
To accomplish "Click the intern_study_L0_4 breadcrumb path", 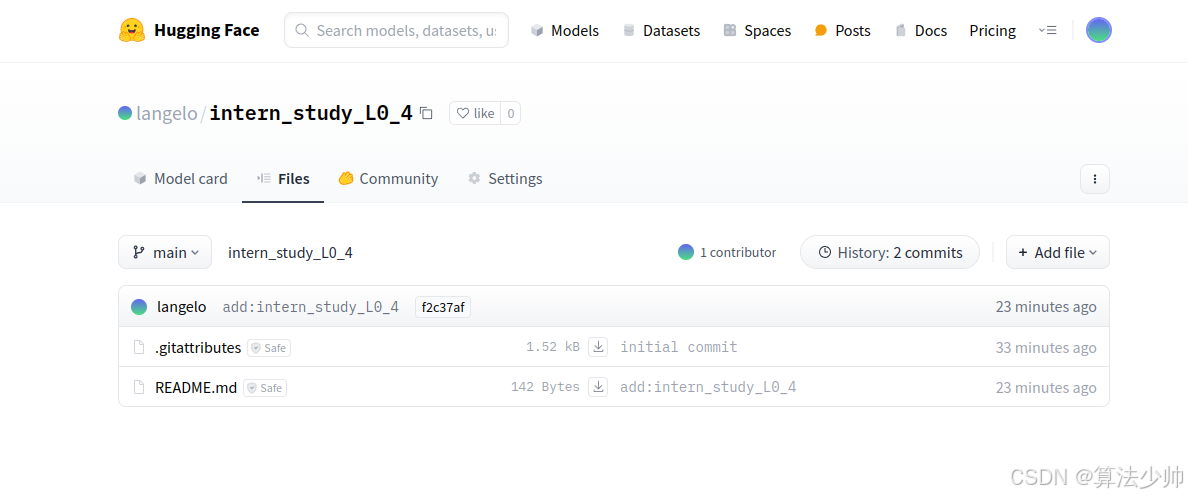I will [x=290, y=253].
